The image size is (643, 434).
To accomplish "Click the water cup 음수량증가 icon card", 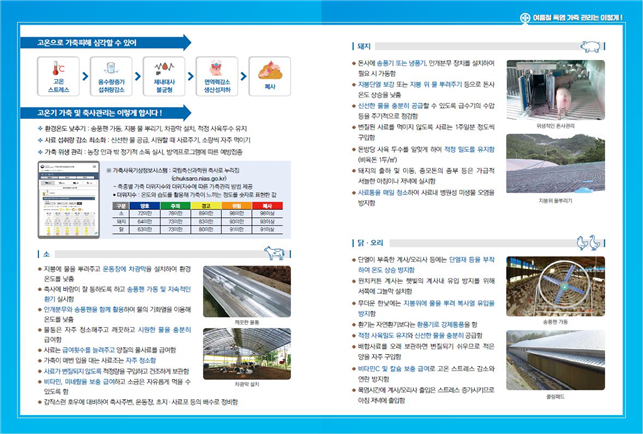I will click(111, 77).
